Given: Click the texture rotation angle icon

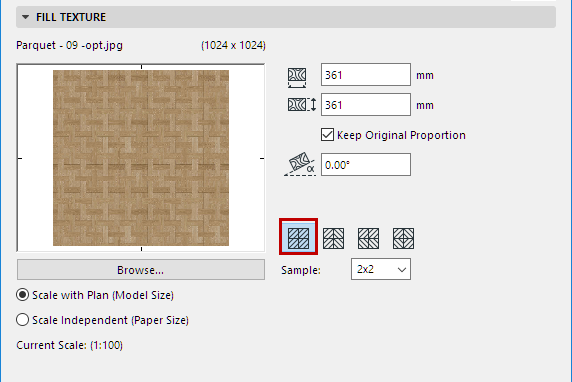Looking at the screenshot, I should [300, 165].
